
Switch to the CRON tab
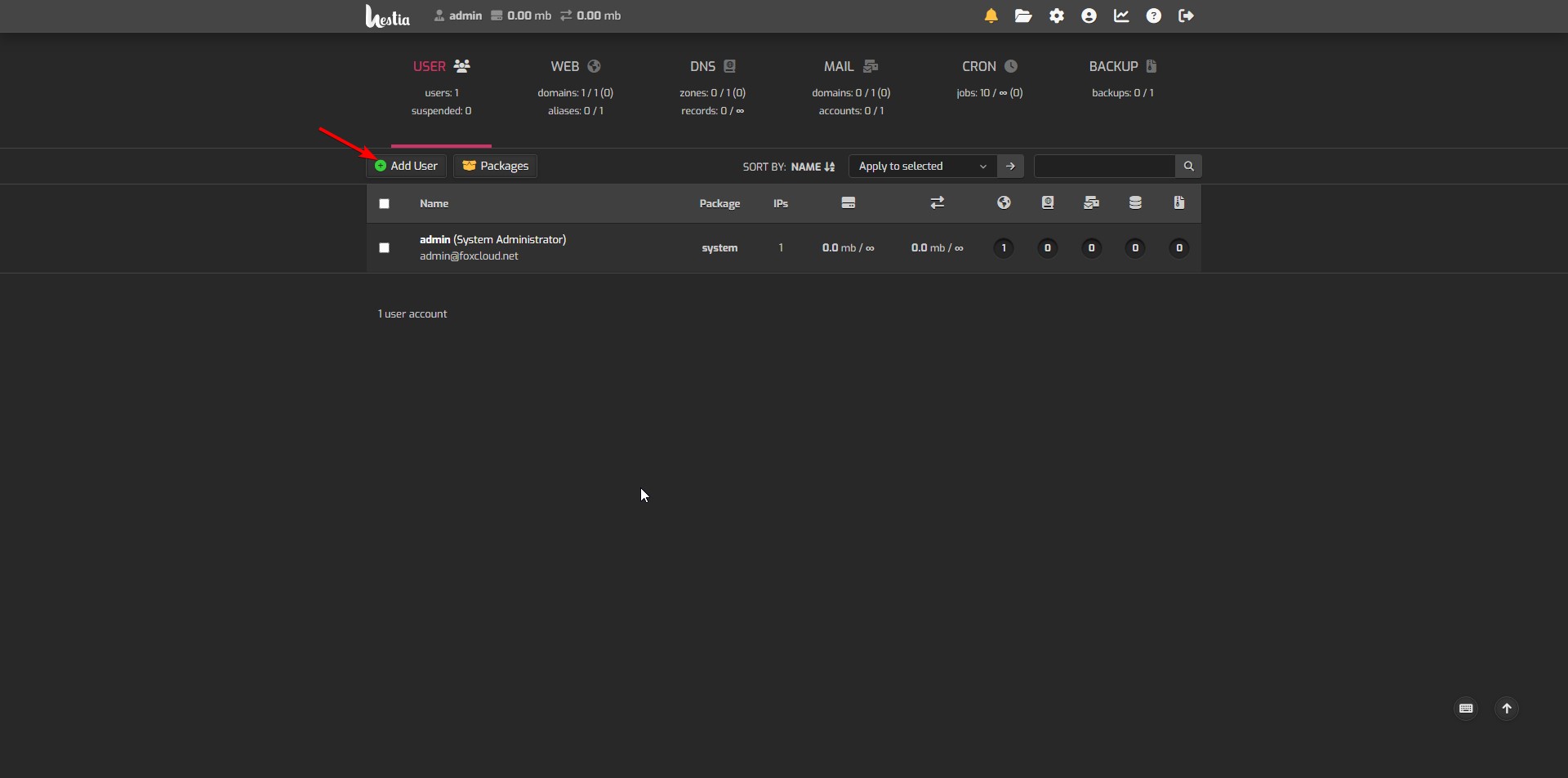tap(989, 67)
